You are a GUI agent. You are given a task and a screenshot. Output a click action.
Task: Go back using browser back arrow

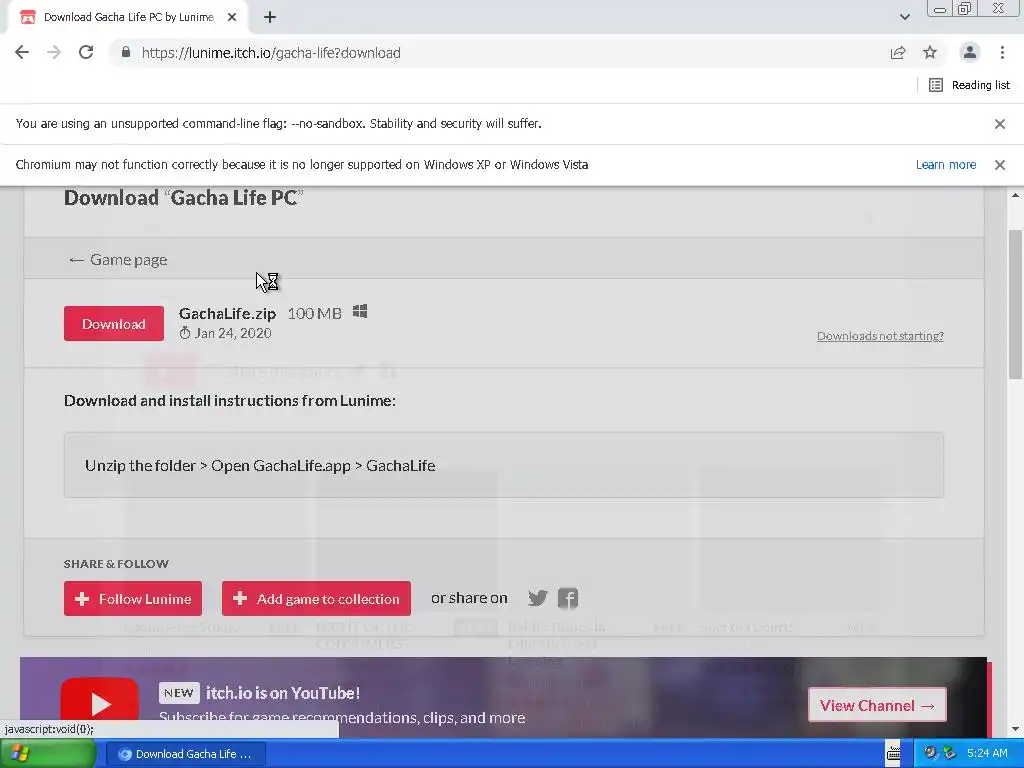pyautogui.click(x=22, y=52)
